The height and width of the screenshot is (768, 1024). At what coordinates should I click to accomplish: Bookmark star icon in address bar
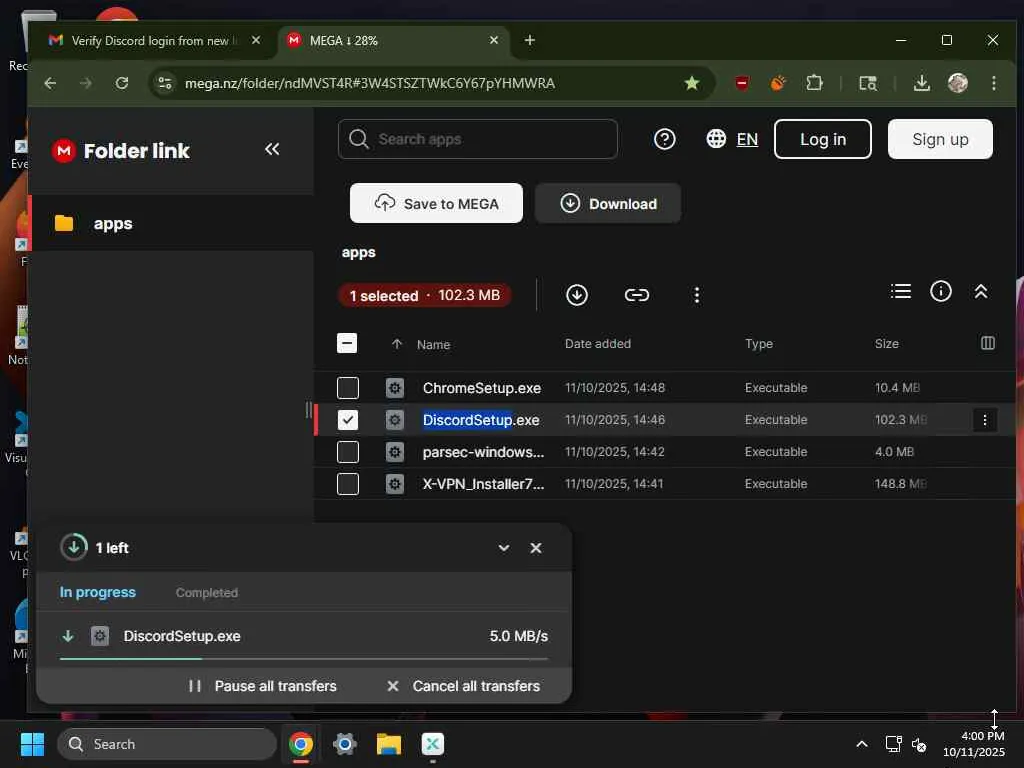692,83
